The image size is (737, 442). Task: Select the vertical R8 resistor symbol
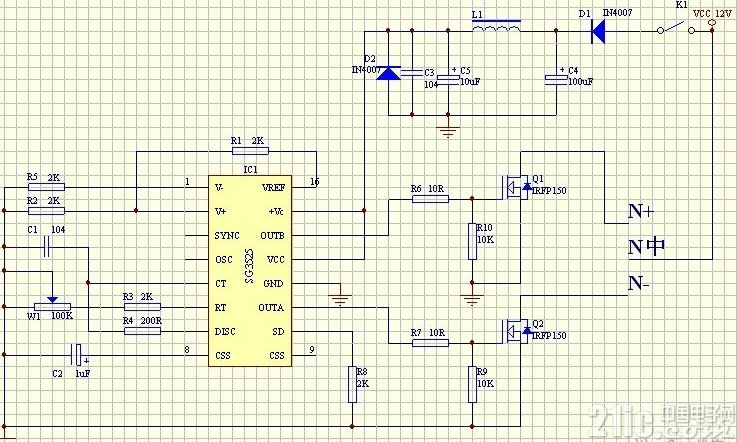coord(353,385)
